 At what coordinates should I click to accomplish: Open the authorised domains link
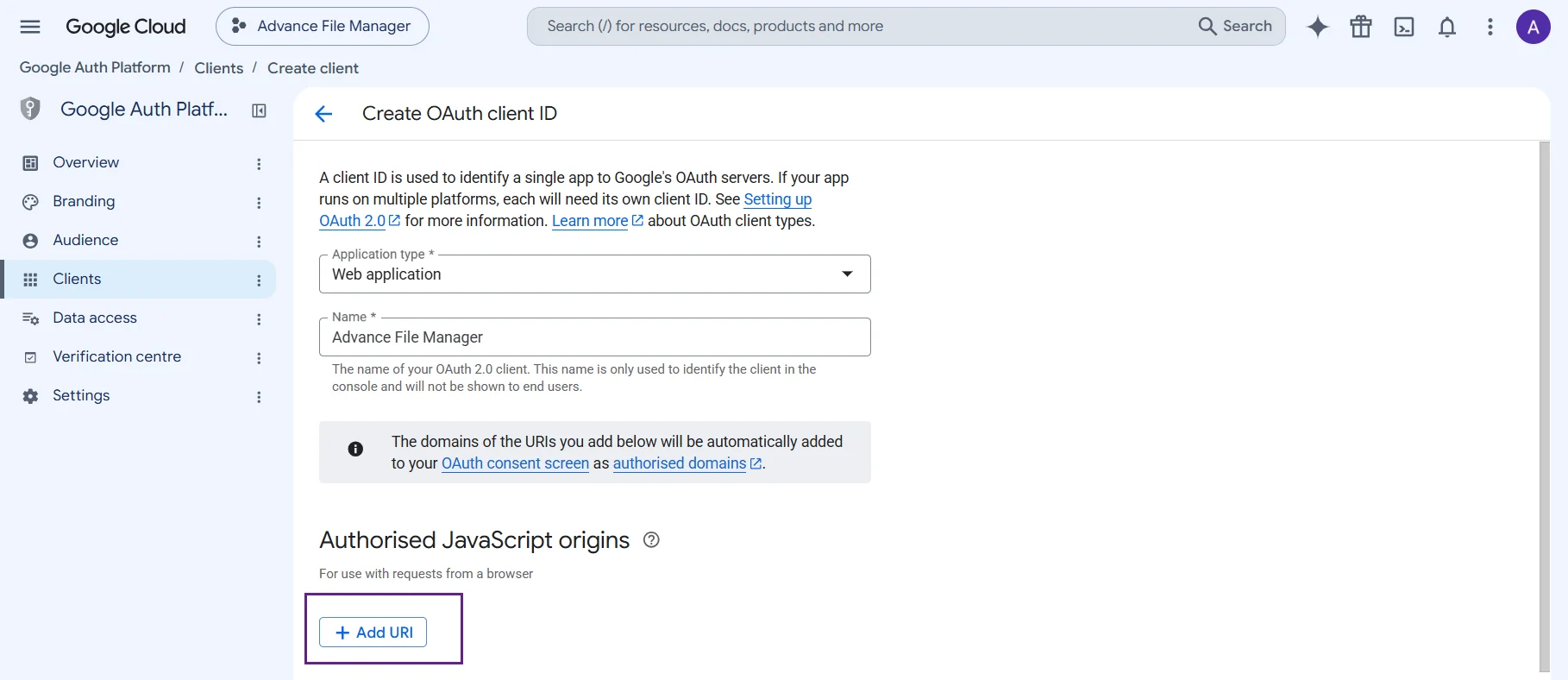tap(687, 463)
